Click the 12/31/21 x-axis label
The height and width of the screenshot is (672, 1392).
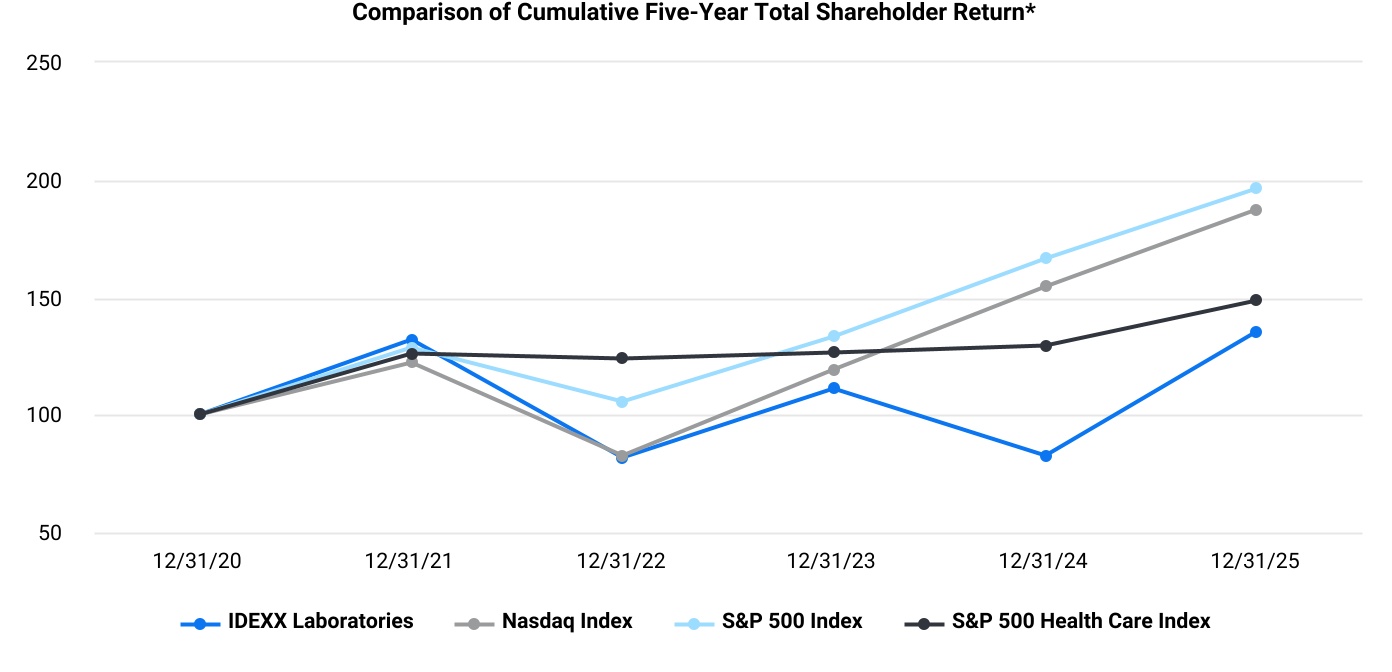click(x=409, y=562)
